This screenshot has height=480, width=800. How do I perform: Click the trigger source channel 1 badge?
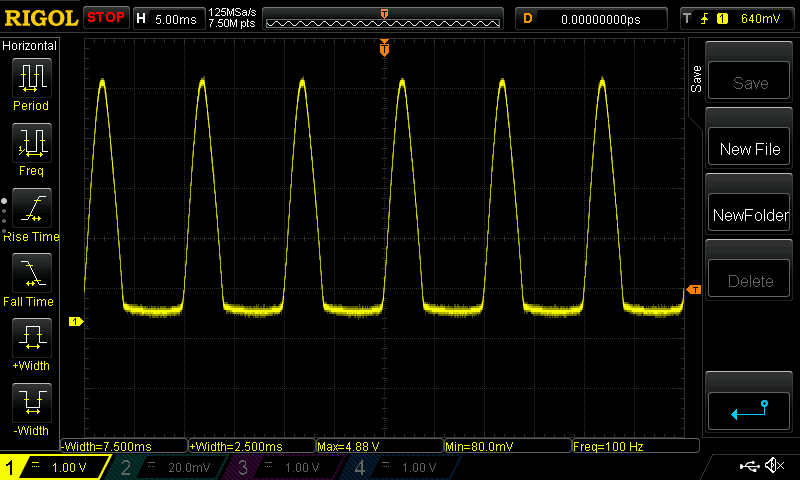pos(722,19)
